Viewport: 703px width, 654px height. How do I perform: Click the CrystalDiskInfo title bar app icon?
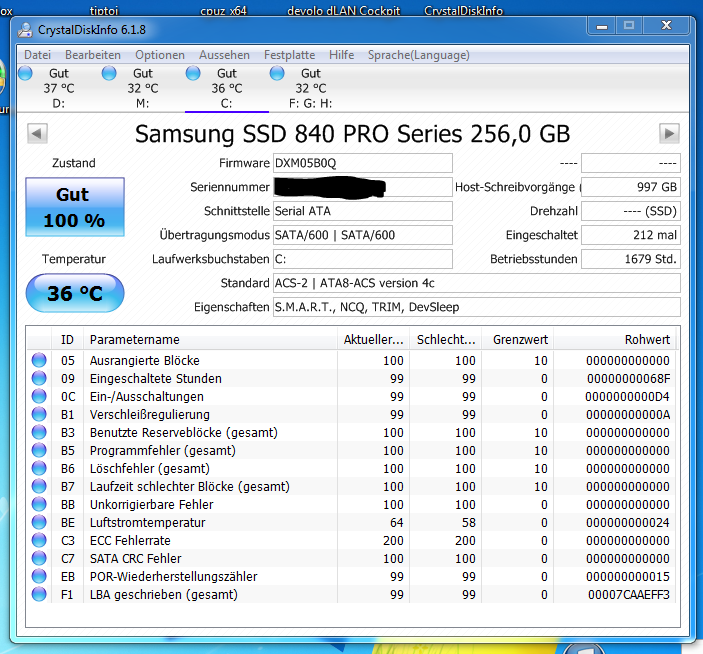(x=25, y=30)
